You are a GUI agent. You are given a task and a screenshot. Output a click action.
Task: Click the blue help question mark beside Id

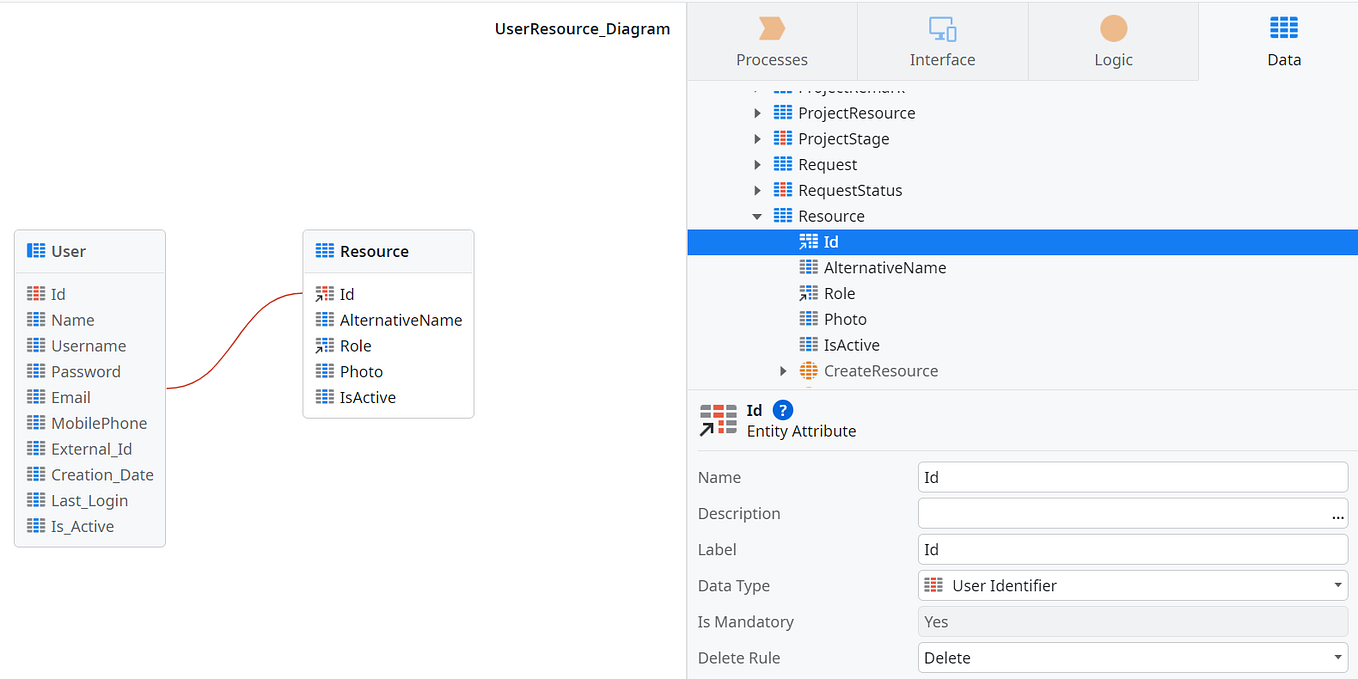tap(782, 409)
